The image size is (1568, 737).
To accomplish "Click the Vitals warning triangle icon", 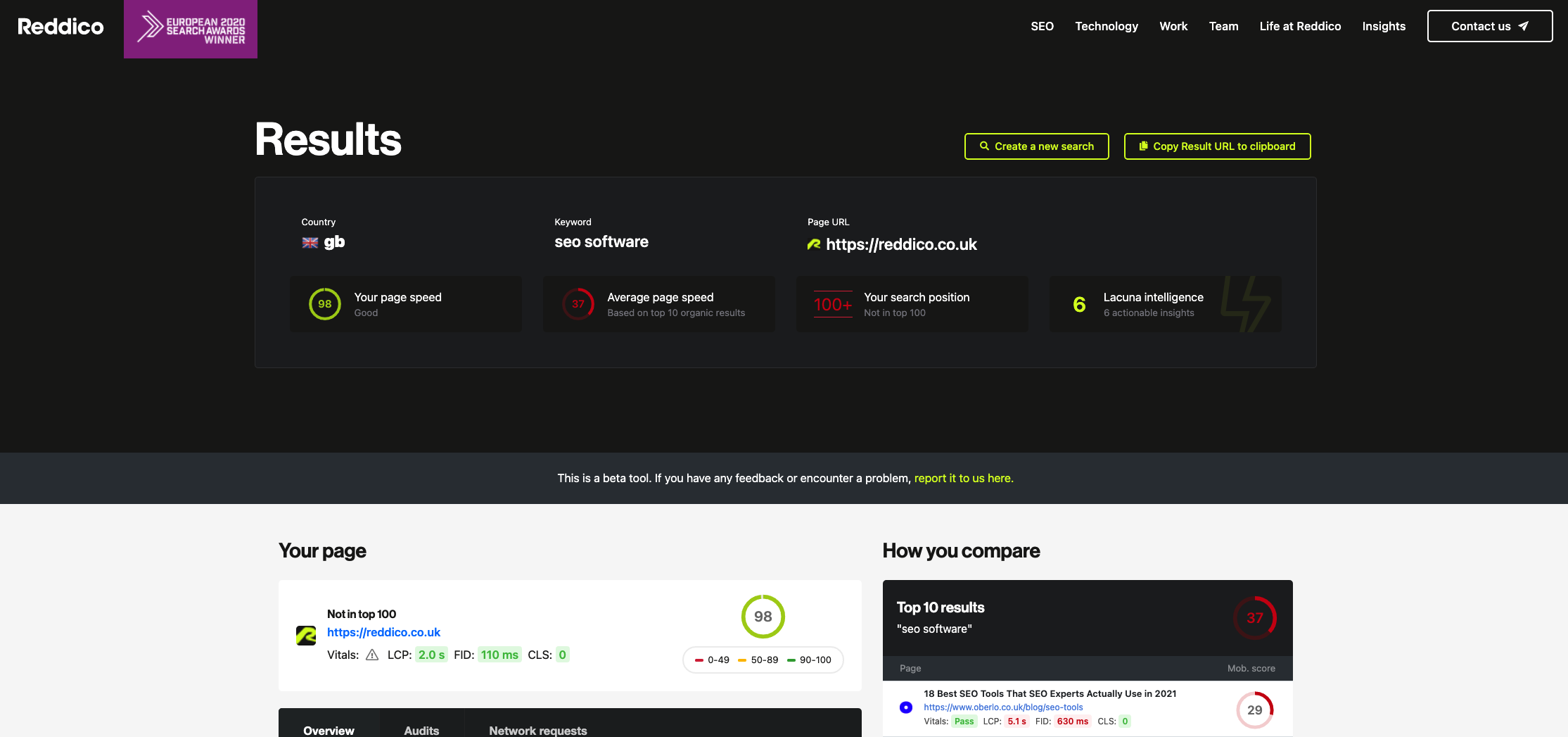I will click(x=372, y=655).
